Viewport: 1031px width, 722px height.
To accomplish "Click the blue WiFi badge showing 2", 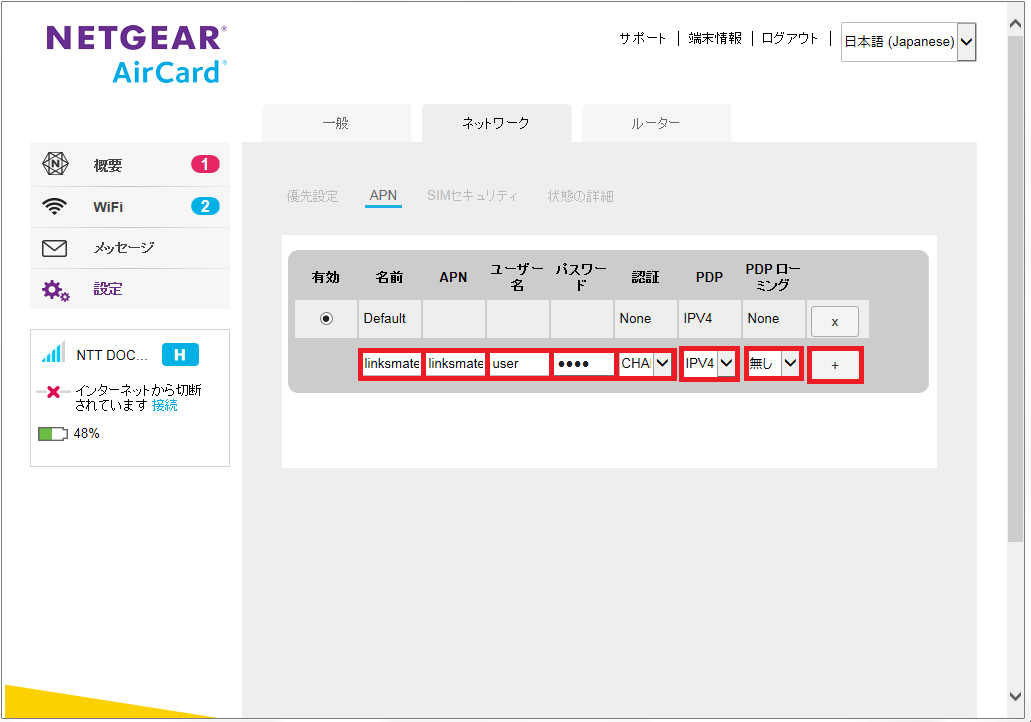I will 205,206.
